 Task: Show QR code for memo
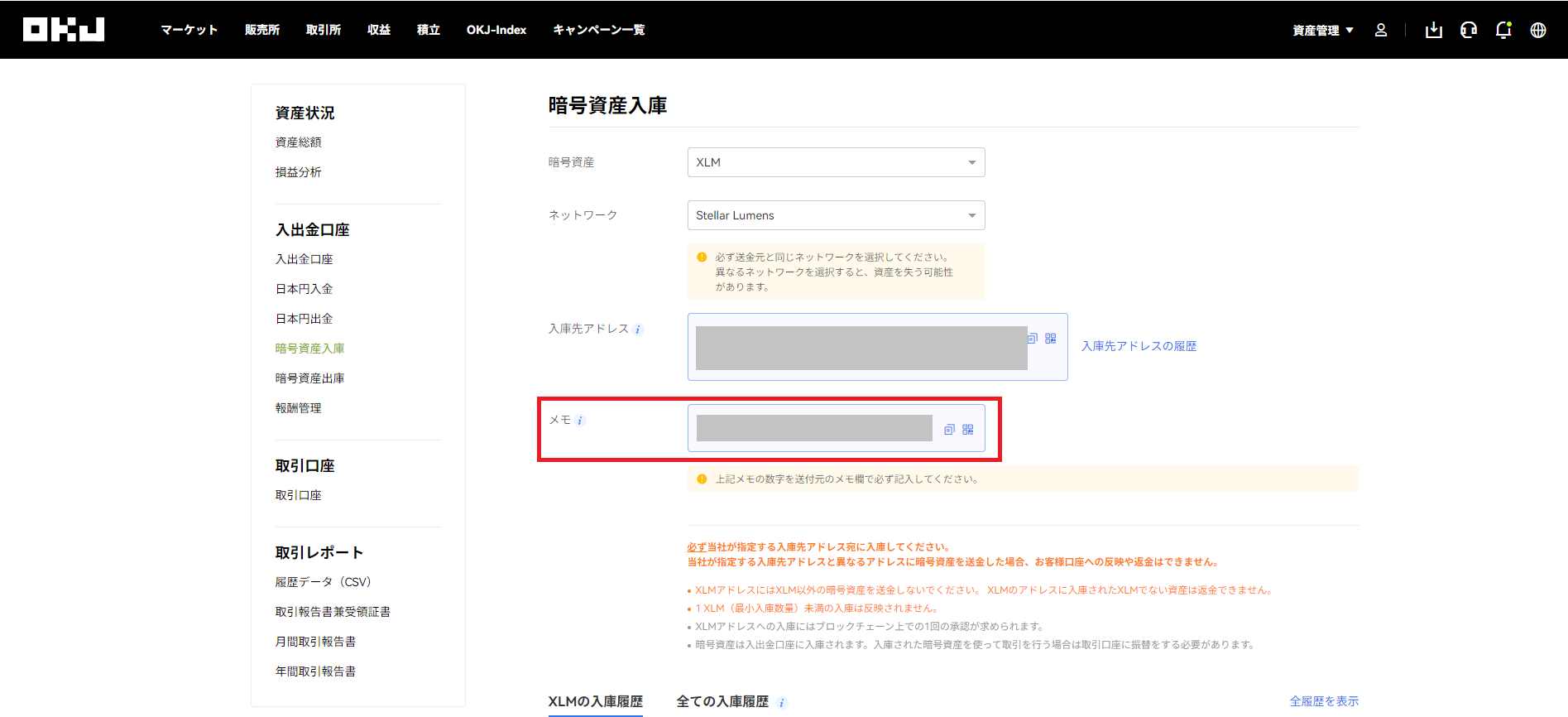[968, 430]
